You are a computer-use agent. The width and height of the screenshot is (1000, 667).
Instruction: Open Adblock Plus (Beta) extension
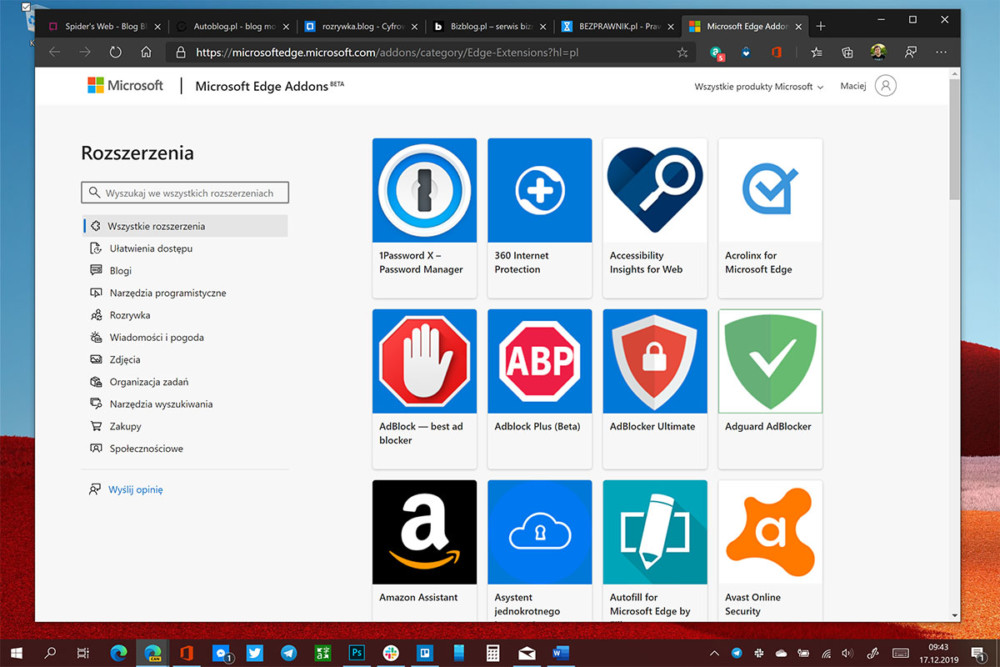(540, 388)
